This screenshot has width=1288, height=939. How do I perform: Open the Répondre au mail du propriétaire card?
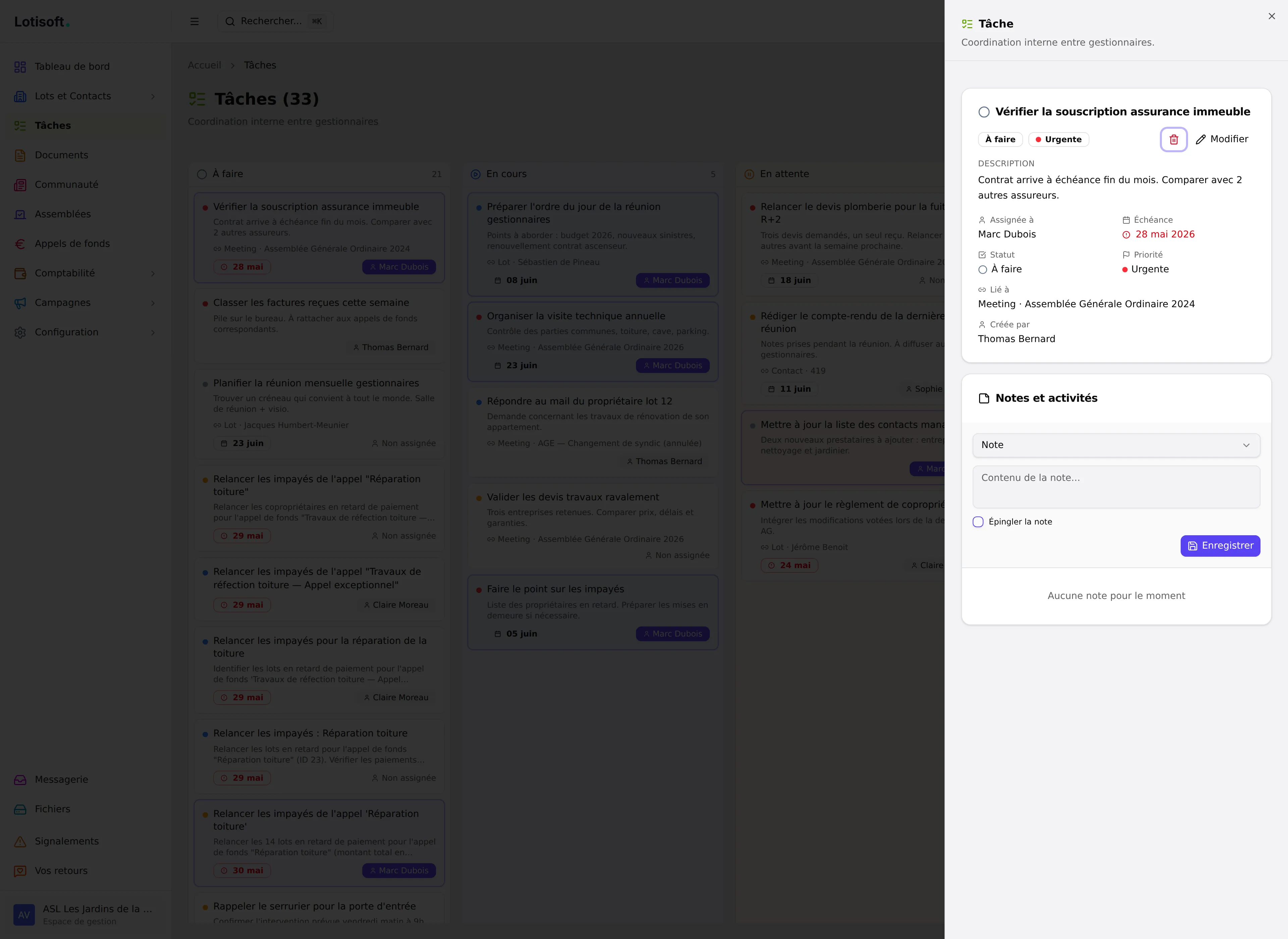tap(593, 431)
